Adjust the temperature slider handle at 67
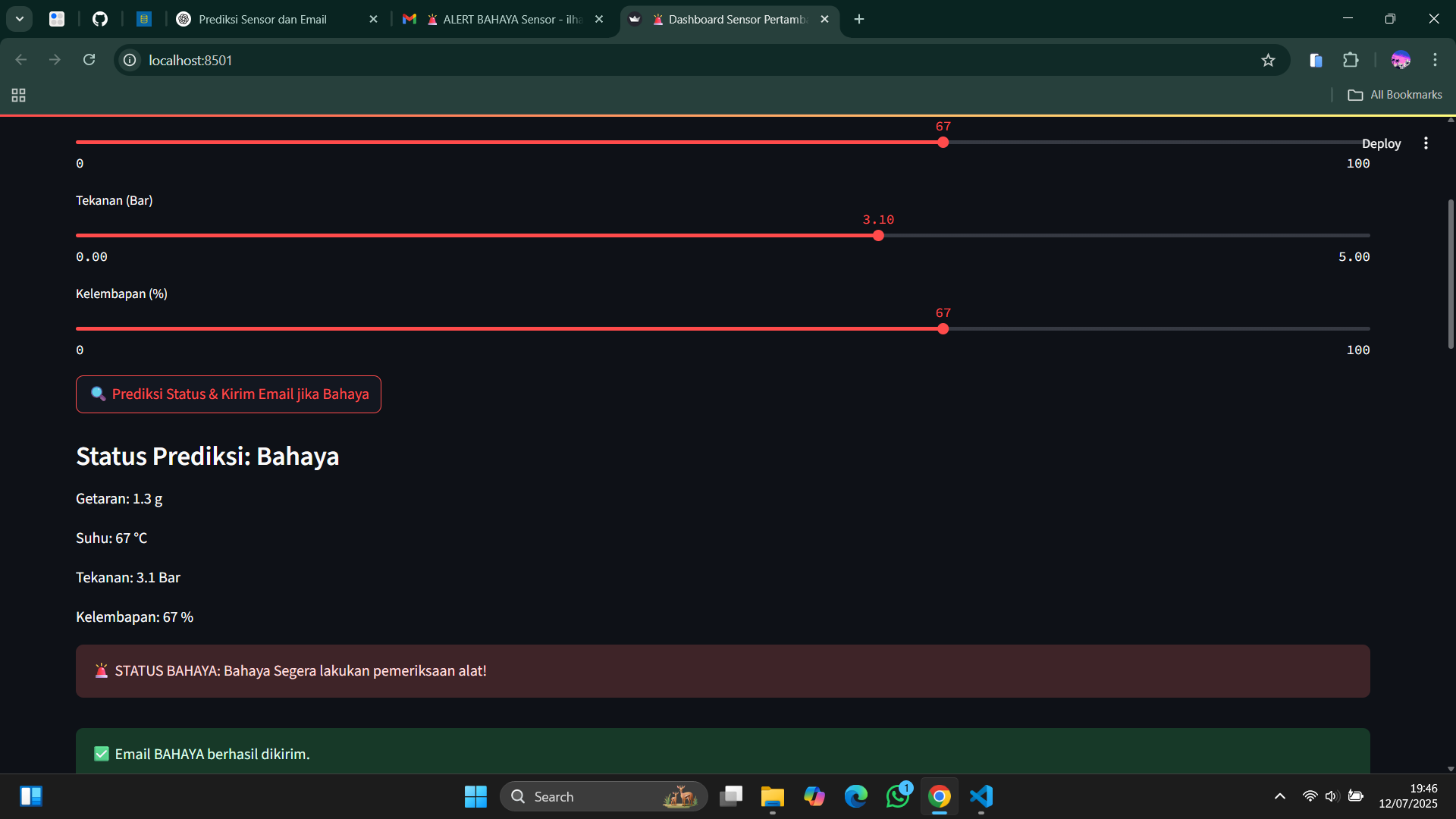Screen dimensions: 1456x819 coord(943,143)
